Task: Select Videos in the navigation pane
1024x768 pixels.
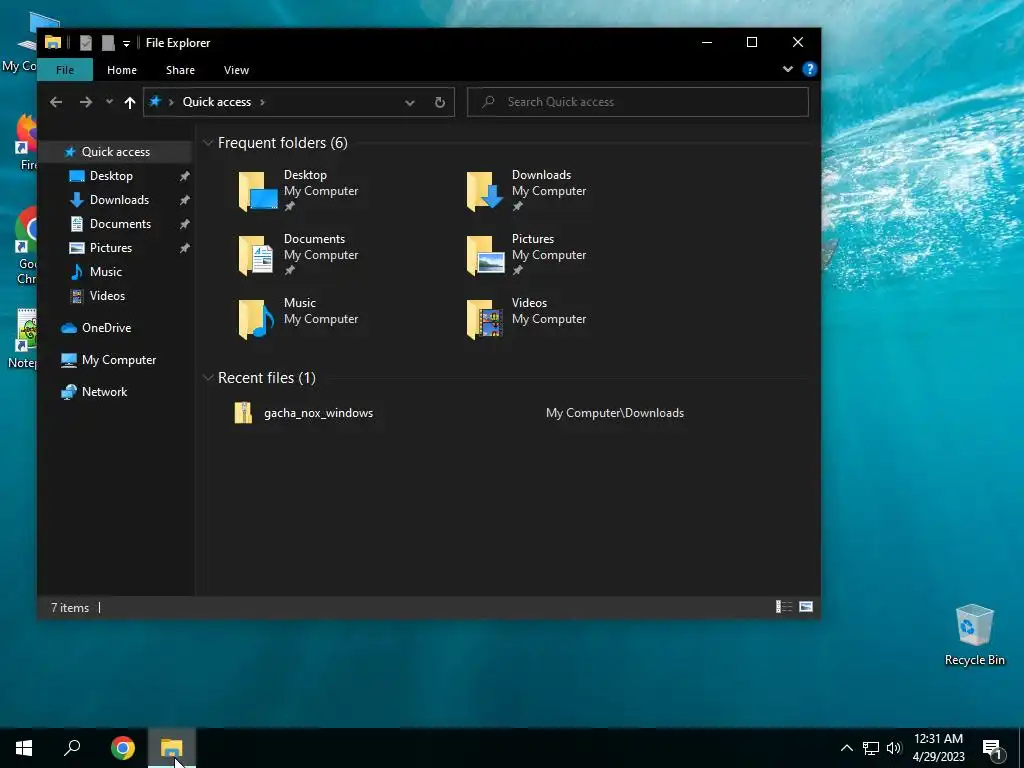Action: point(107,296)
